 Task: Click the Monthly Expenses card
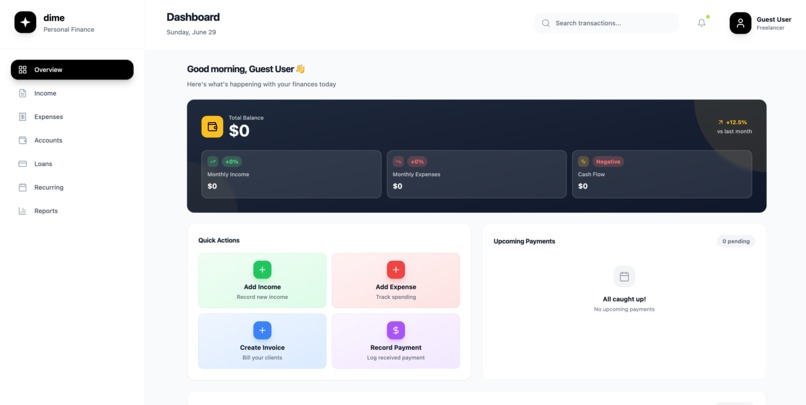tap(477, 174)
